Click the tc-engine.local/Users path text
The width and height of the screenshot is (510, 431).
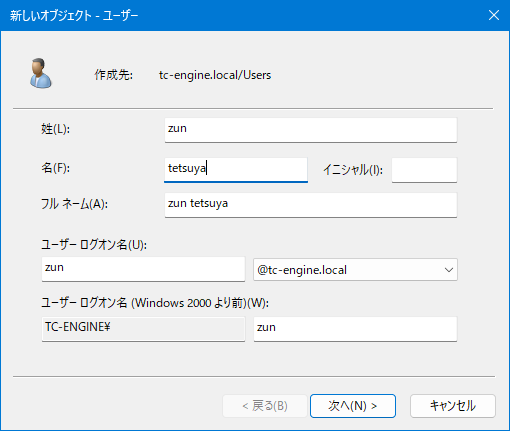coord(215,75)
